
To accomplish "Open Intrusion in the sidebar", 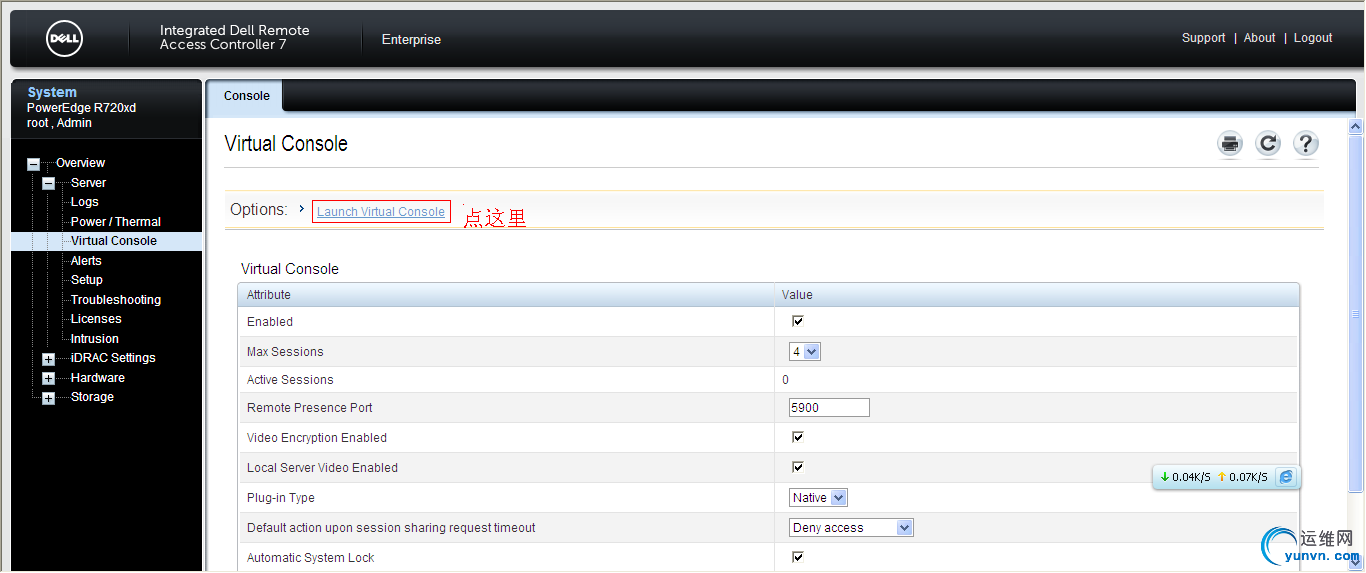I will (x=95, y=339).
